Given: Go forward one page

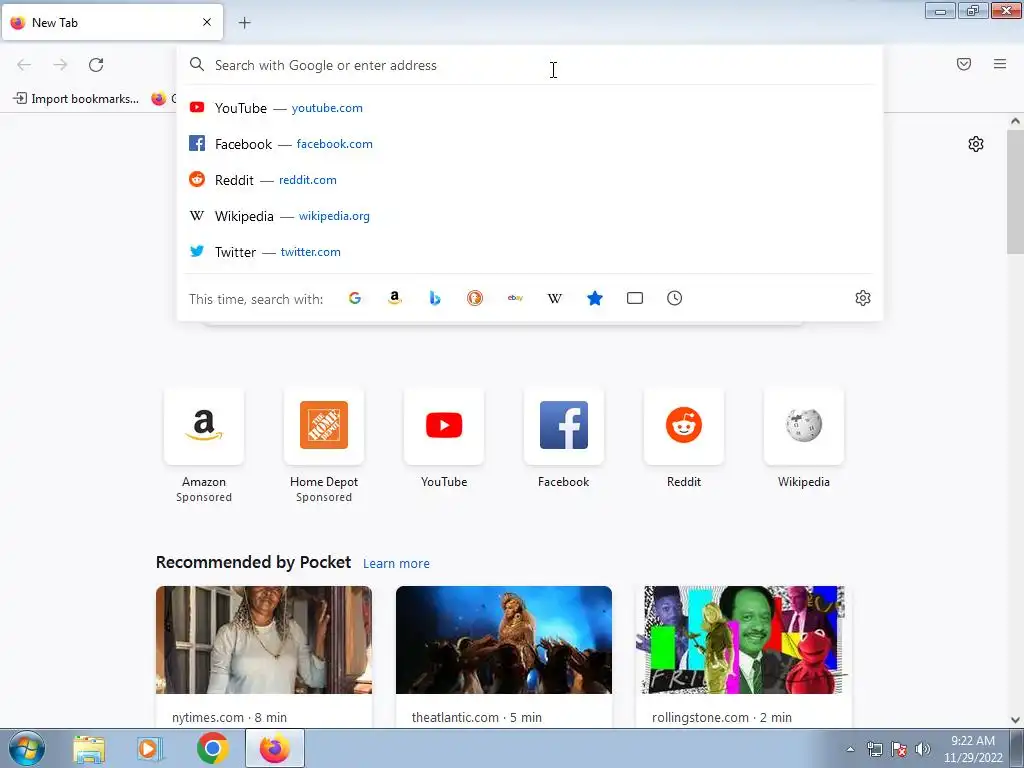Looking at the screenshot, I should 60,65.
